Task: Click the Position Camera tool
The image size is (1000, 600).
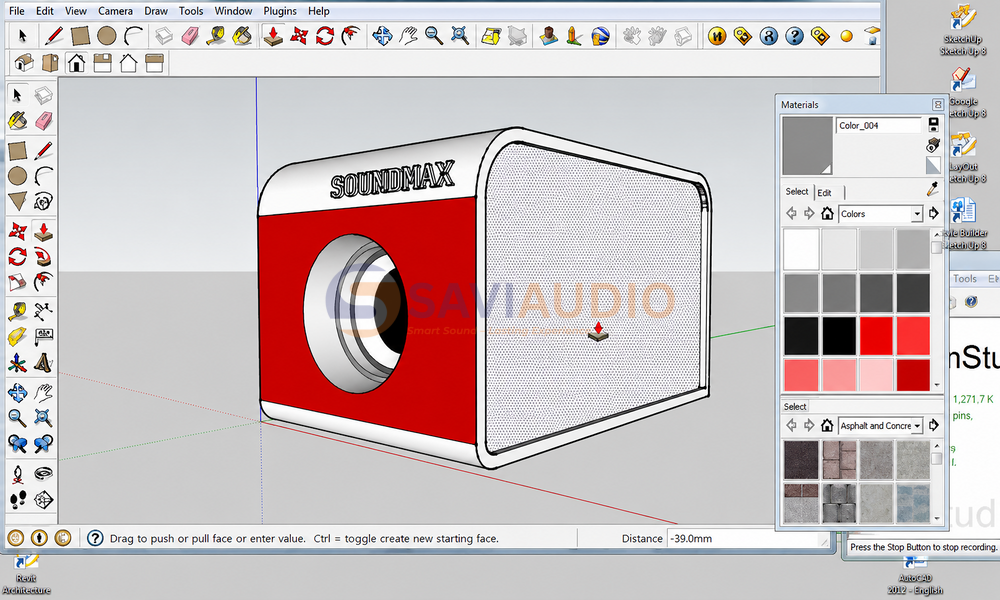Action: tap(17, 474)
